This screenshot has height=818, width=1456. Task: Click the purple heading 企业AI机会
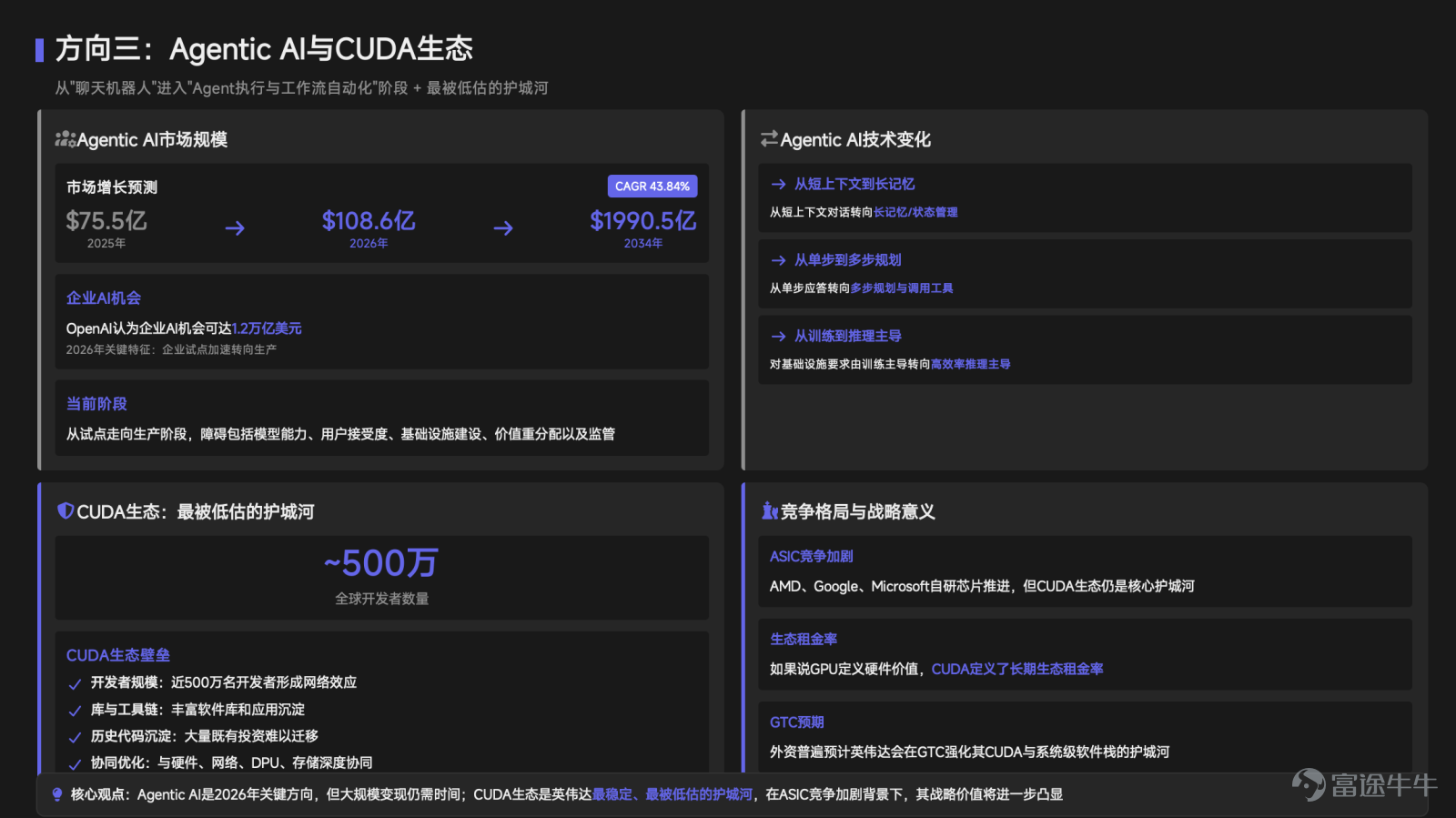[104, 298]
